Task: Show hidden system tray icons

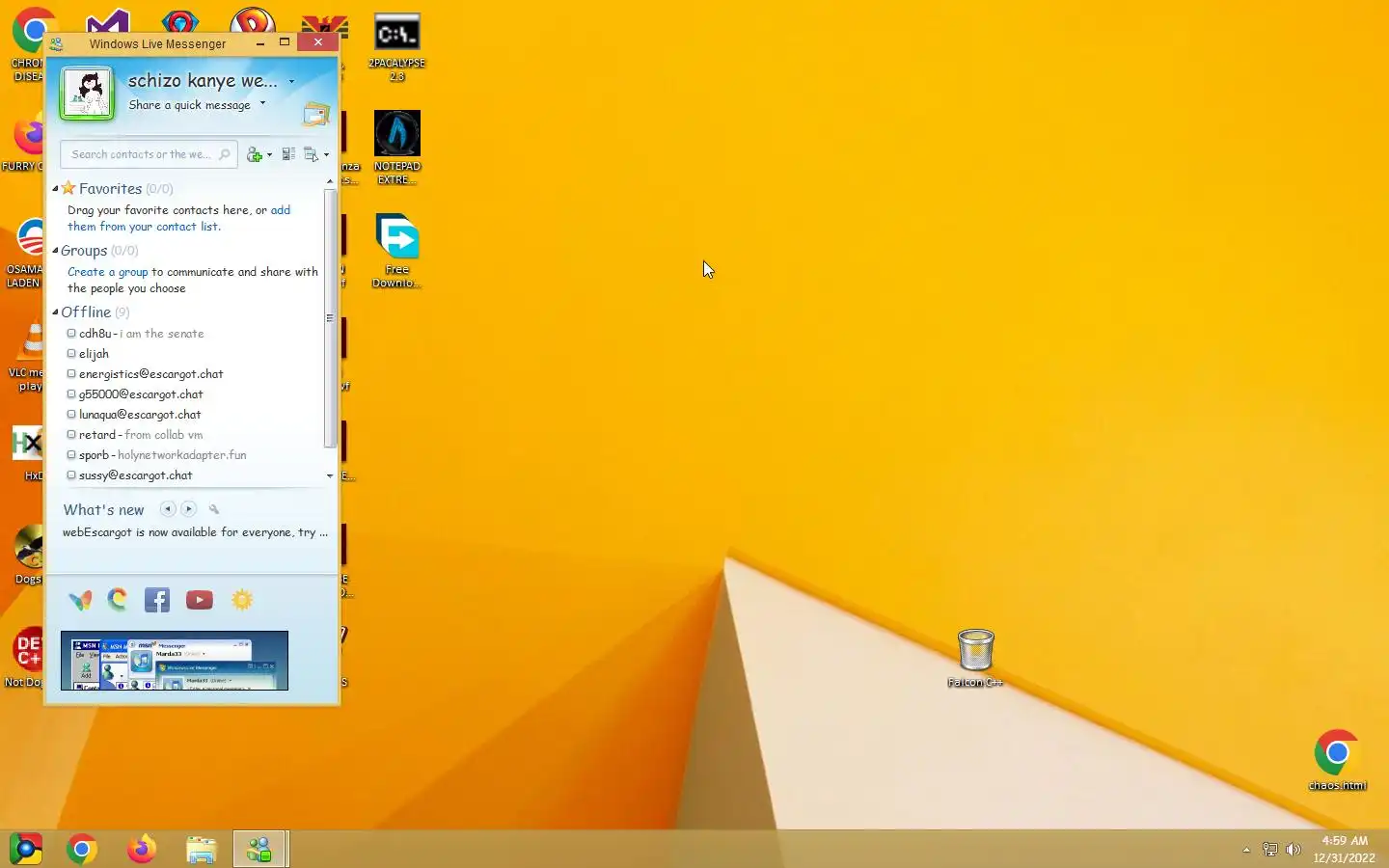Action: point(1246,850)
